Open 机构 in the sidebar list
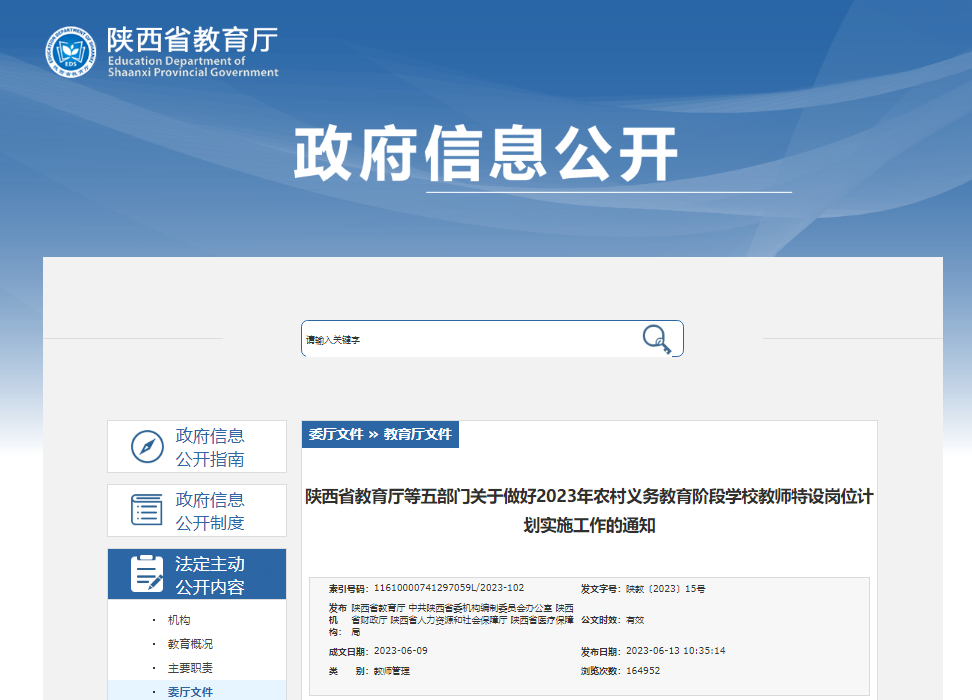972x700 pixels. [x=179, y=621]
